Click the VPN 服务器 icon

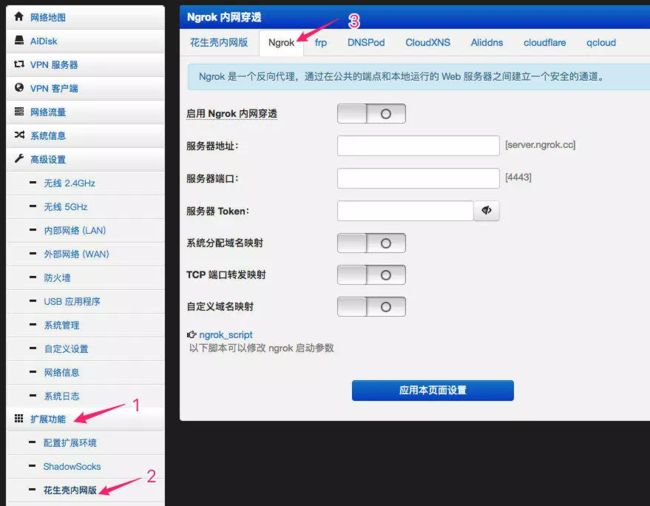coord(19,64)
